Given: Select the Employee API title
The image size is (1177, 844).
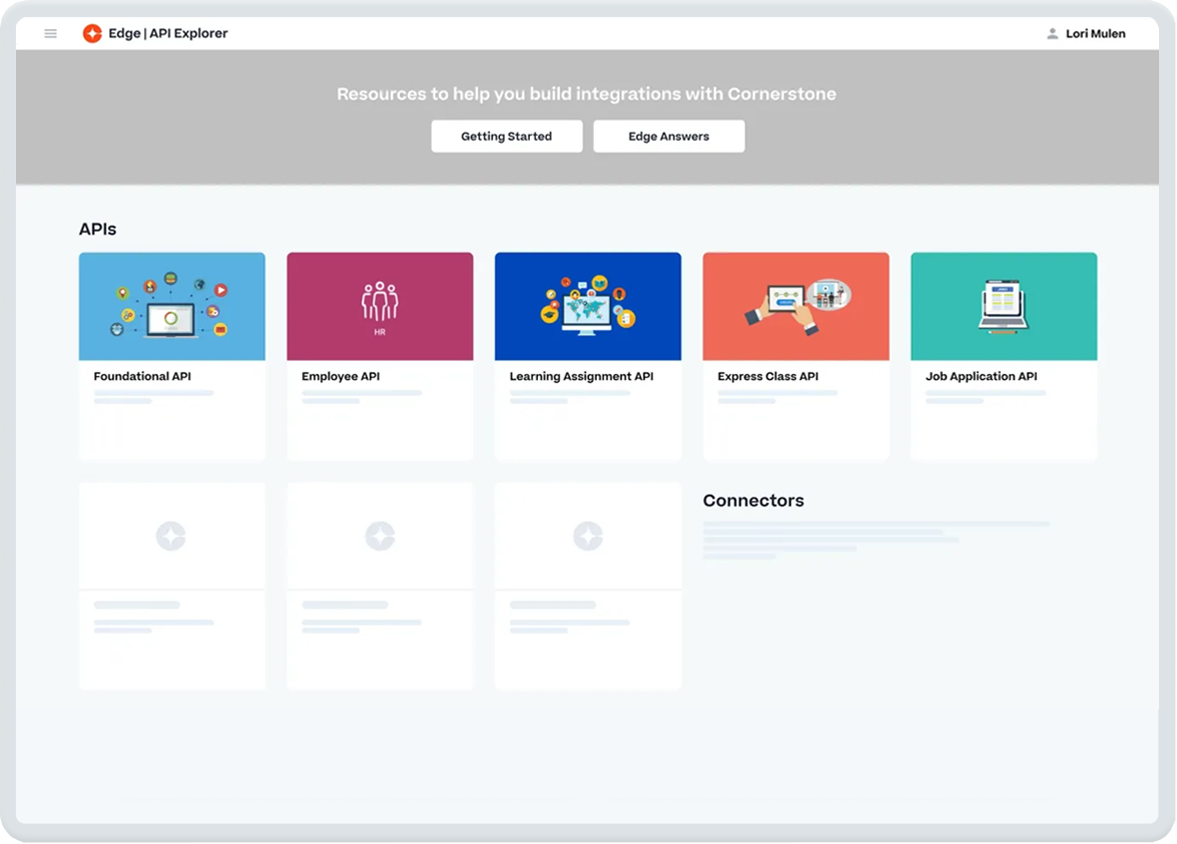Looking at the screenshot, I should [341, 376].
